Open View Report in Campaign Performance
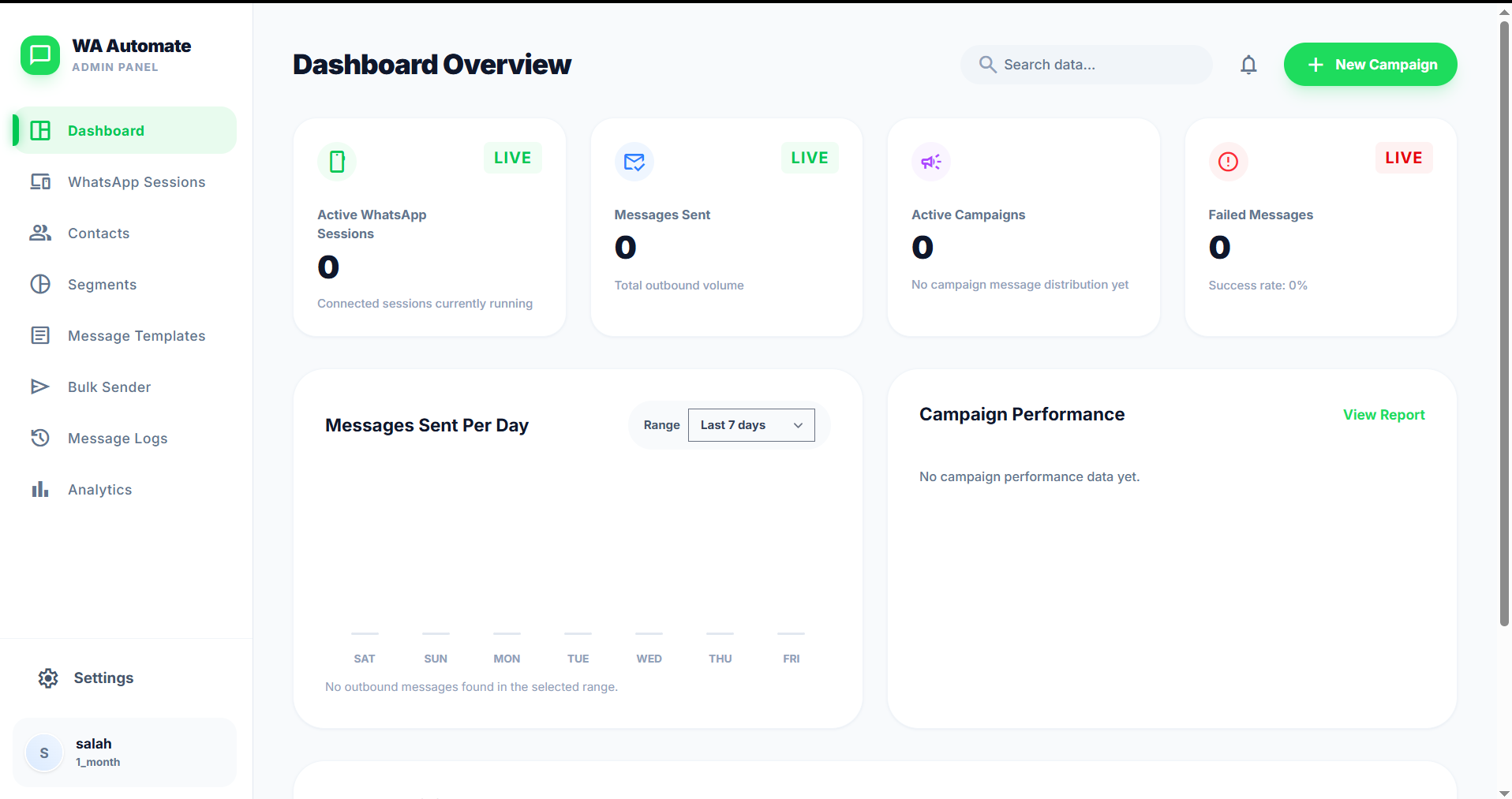This screenshot has width=1512, height=799. click(x=1383, y=414)
